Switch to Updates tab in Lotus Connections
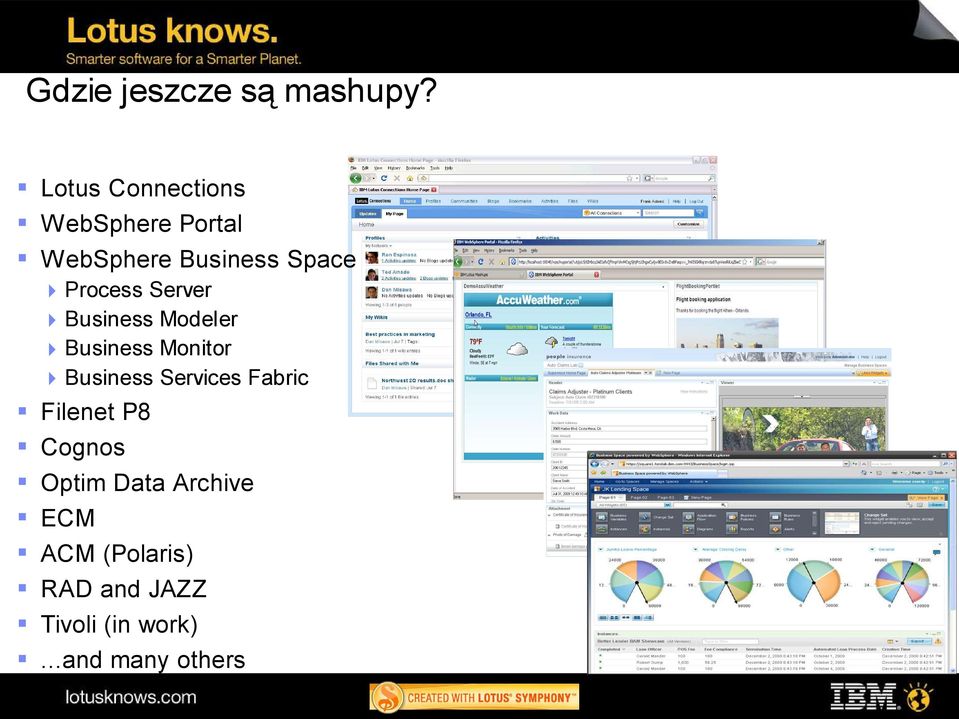This screenshot has width=959, height=719. (368, 213)
